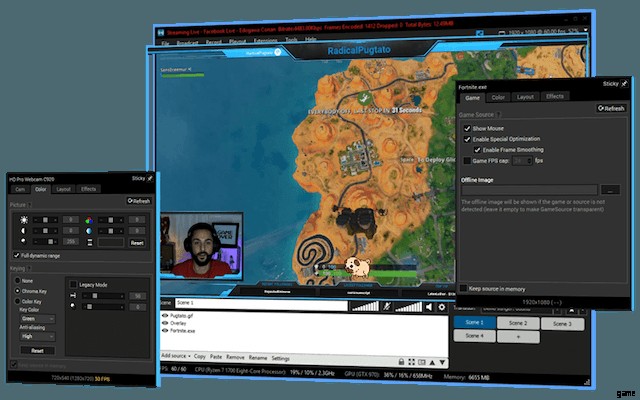
Task: Enable Game FPS cap checkbox
Action: 465,160
